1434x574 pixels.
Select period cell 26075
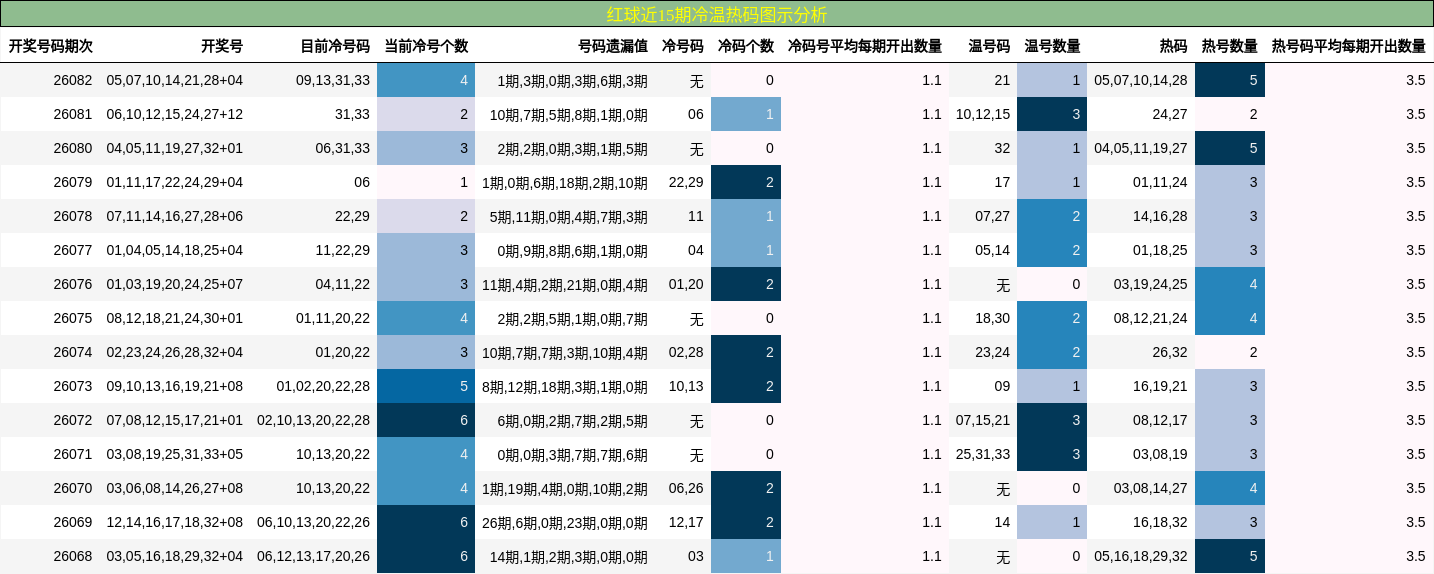pyautogui.click(x=73, y=318)
